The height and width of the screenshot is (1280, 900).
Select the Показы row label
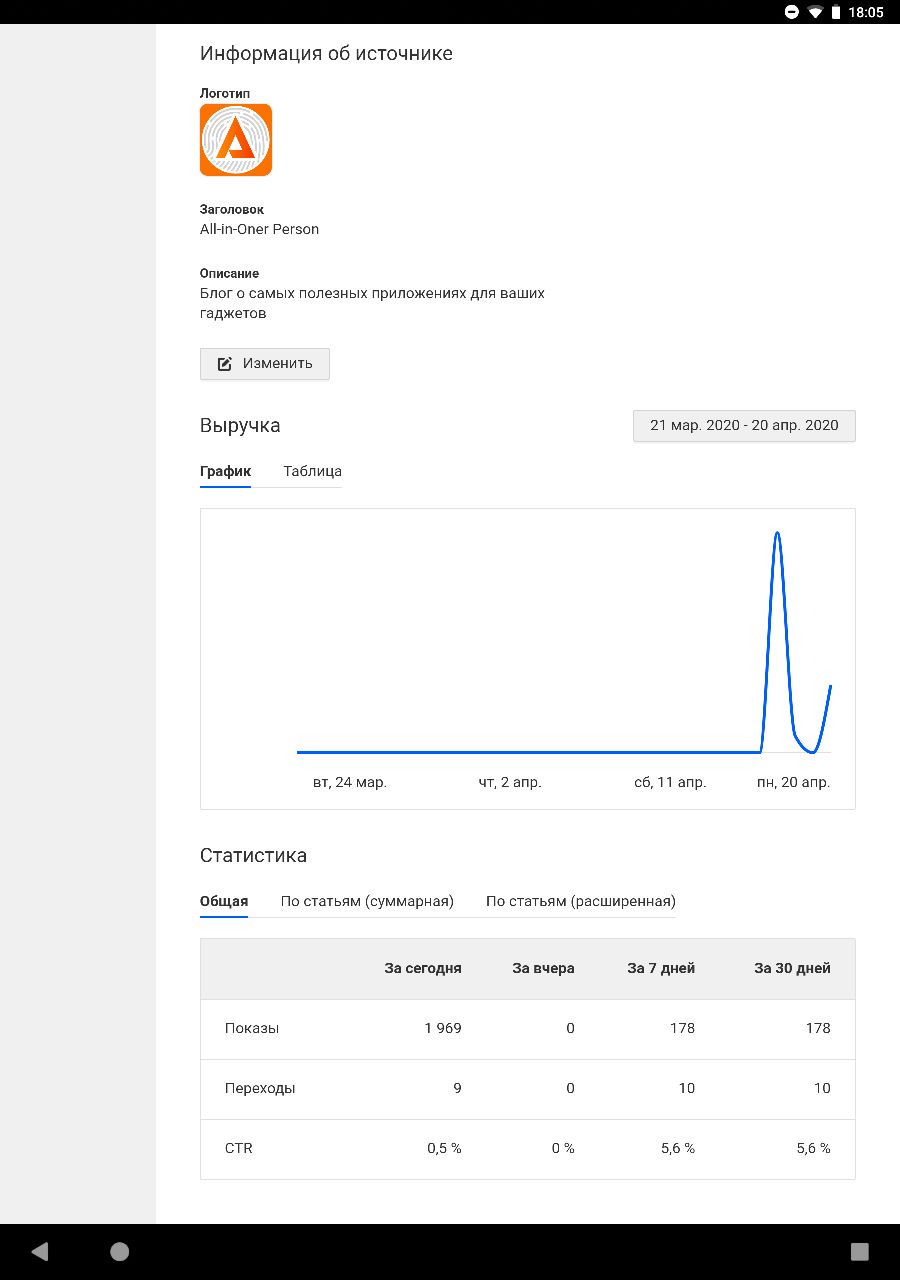pos(252,1028)
